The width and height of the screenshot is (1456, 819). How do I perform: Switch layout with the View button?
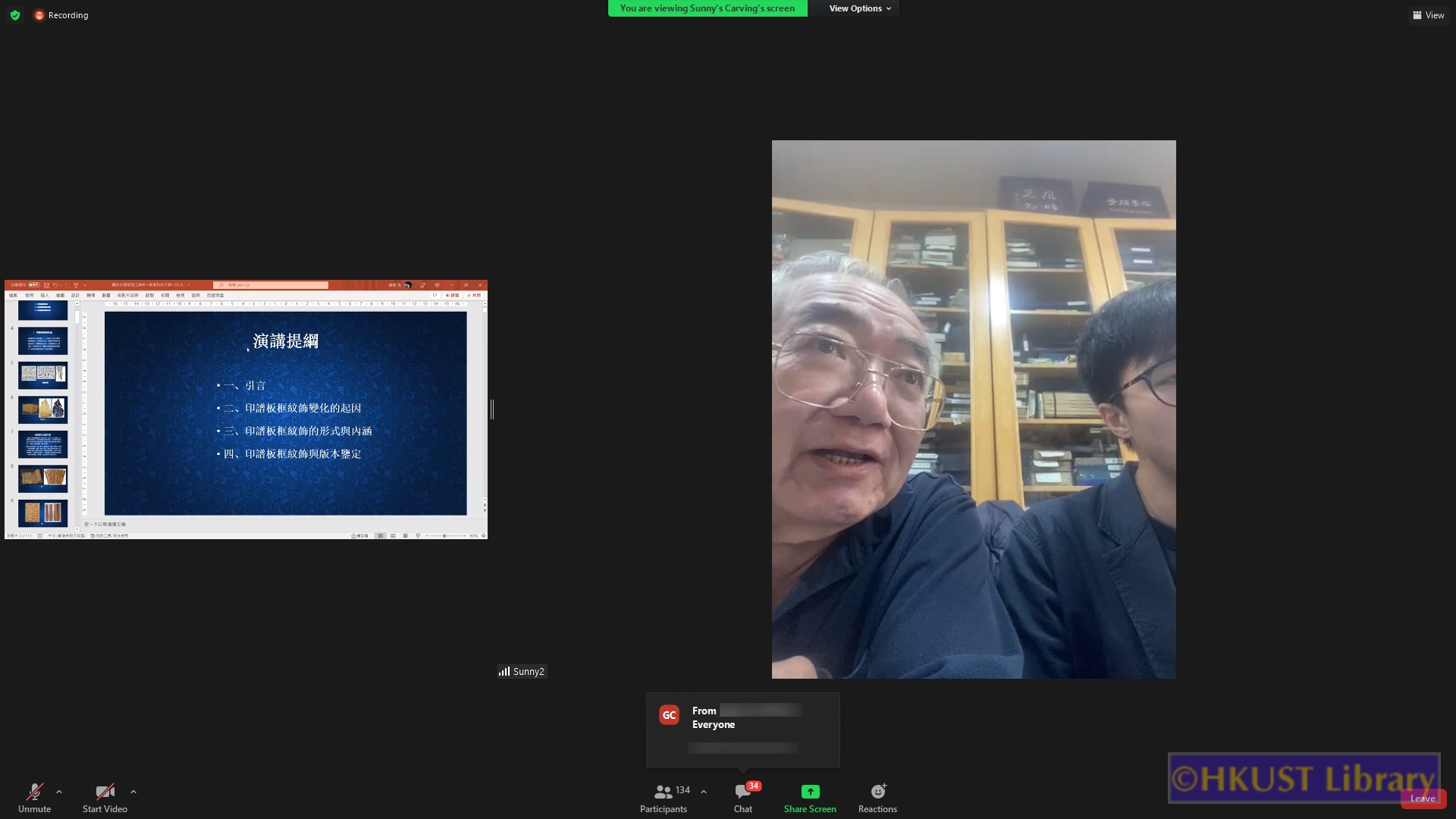pos(1428,15)
